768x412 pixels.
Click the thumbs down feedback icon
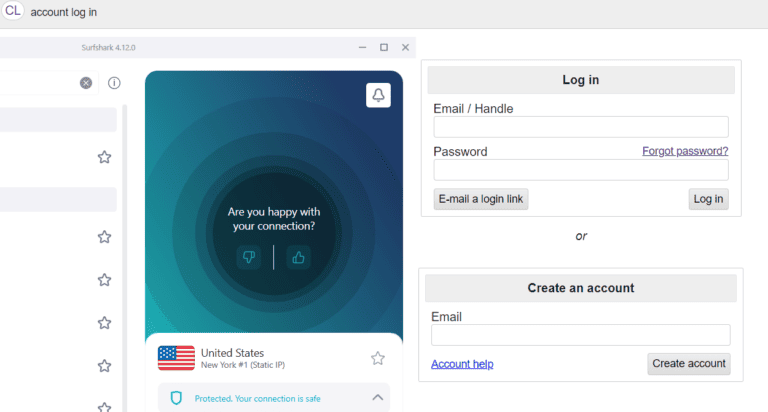[249, 257]
